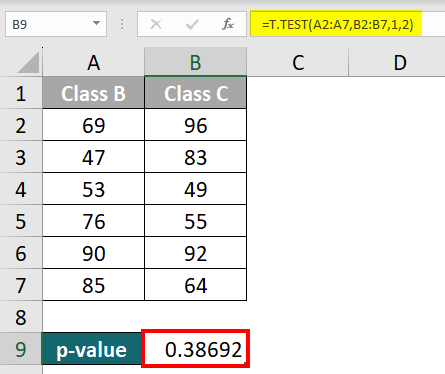The height and width of the screenshot is (374, 445).
Task: Select row 7 header
Action: click(x=21, y=285)
